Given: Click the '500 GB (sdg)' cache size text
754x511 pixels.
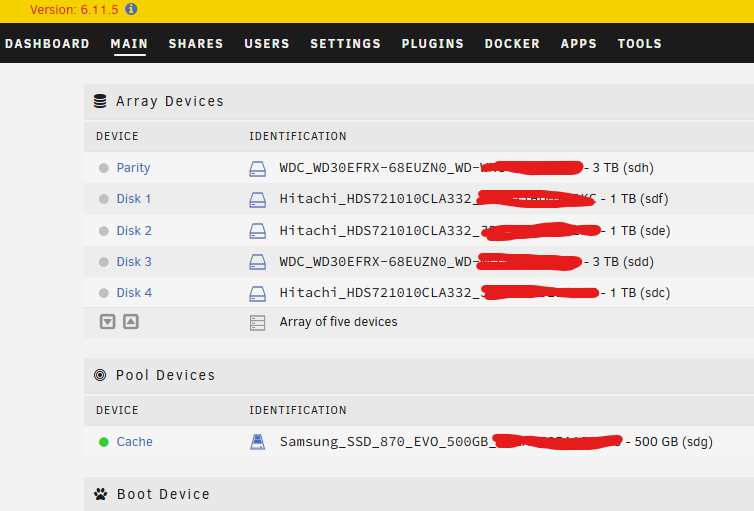Looking at the screenshot, I should (673, 442).
